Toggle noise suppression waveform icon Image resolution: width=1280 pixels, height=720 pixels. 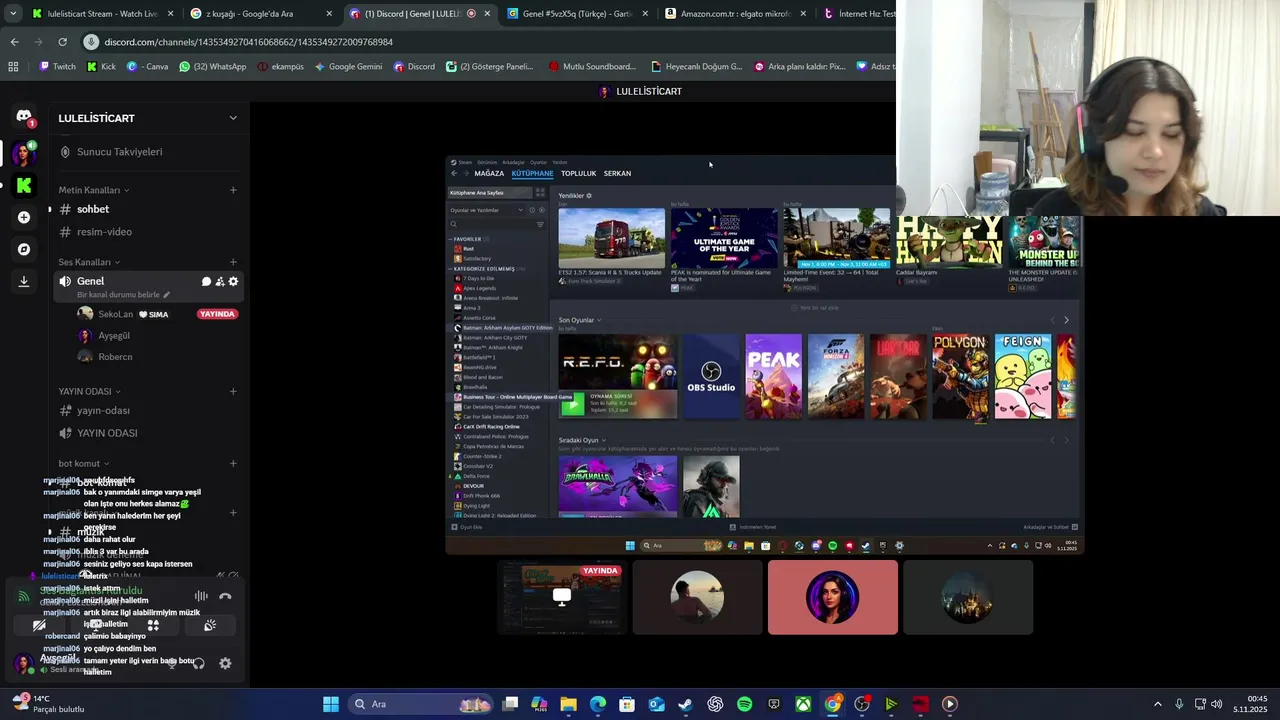tap(201, 596)
